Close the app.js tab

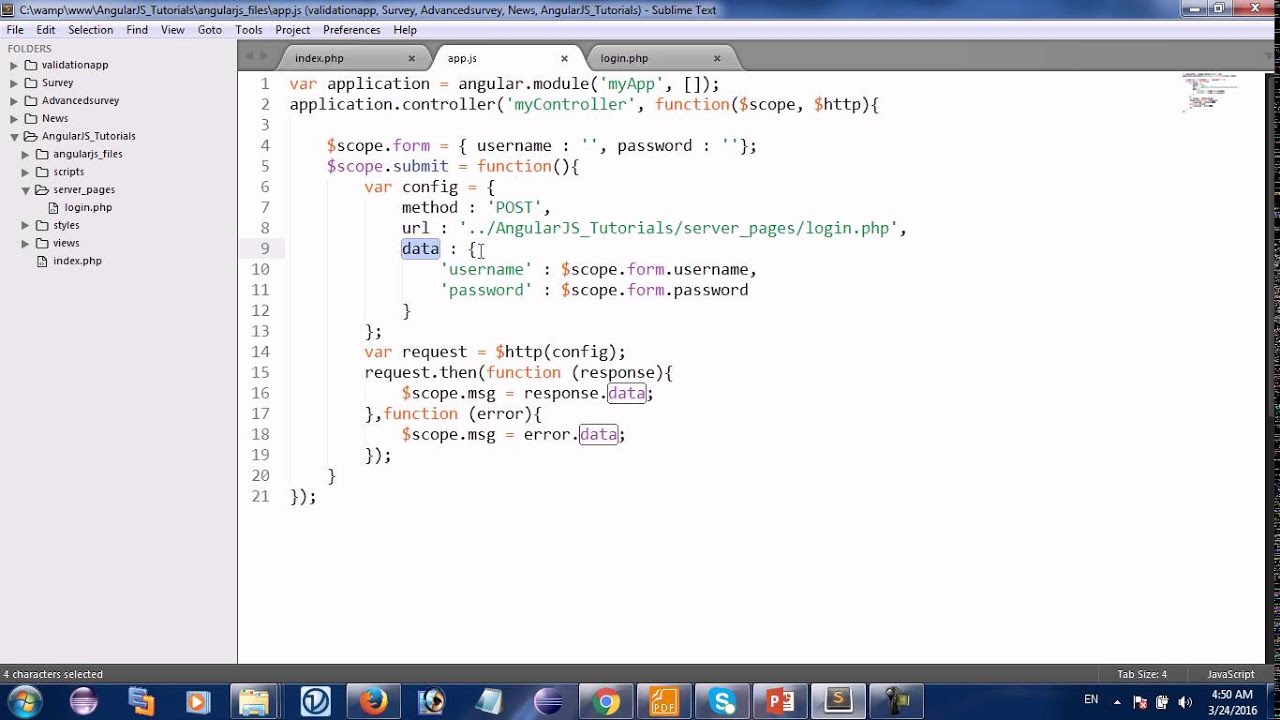(x=564, y=58)
